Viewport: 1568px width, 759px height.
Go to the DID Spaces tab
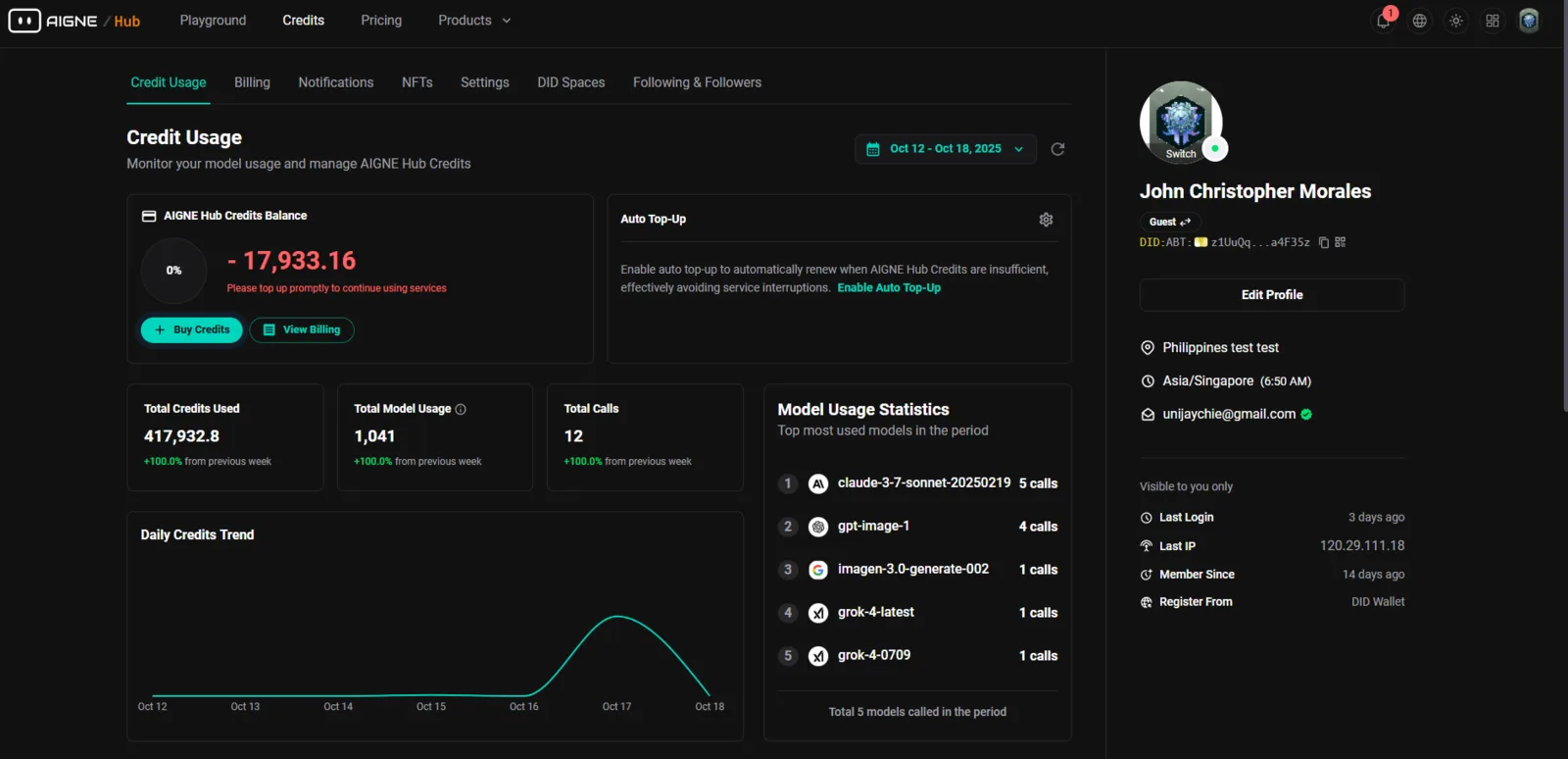coord(571,82)
